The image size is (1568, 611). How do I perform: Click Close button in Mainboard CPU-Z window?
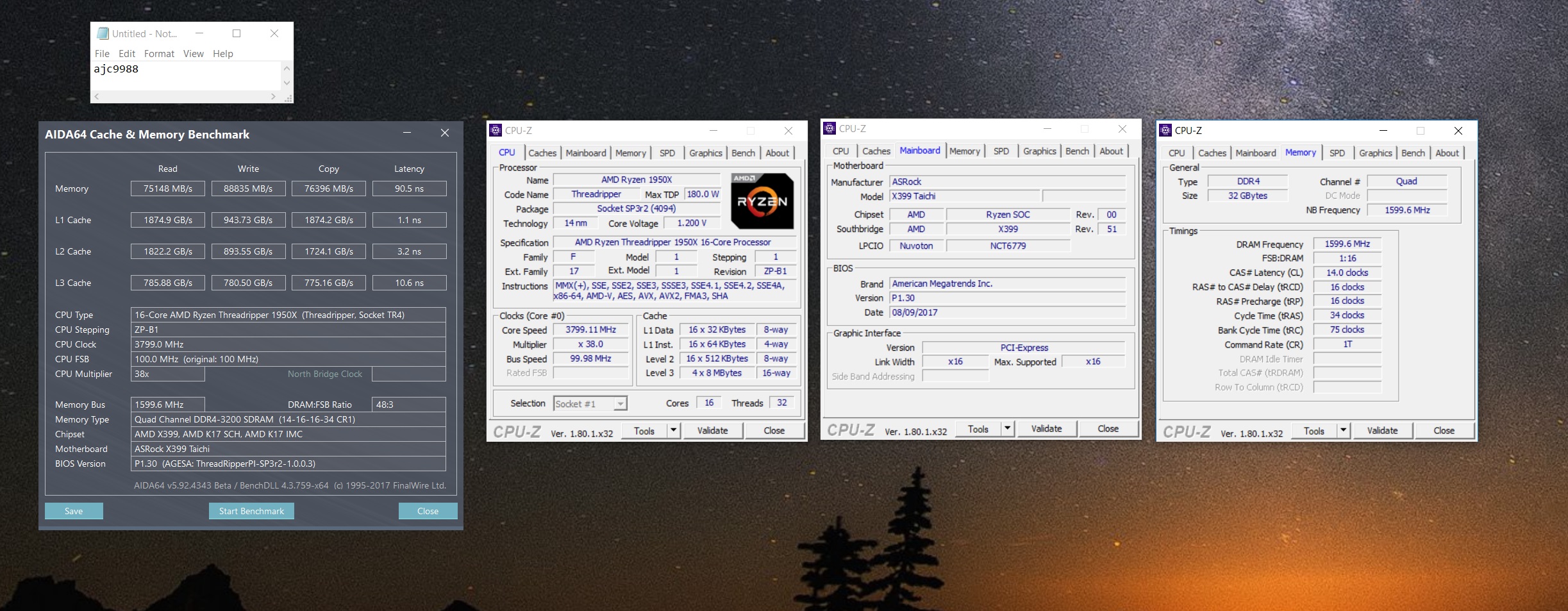point(1108,428)
